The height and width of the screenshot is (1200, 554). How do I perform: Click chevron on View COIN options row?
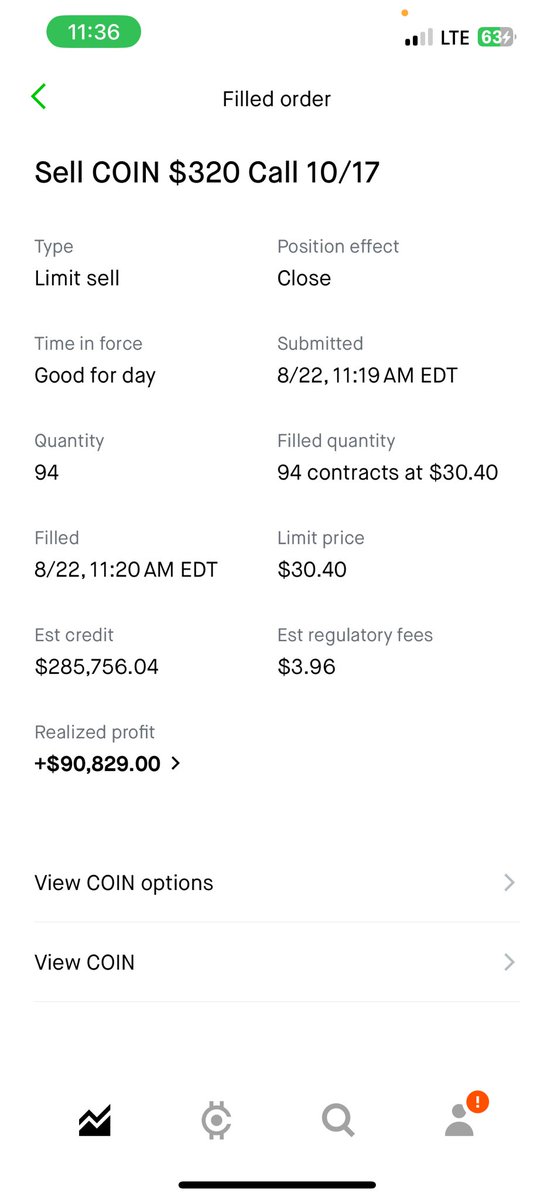click(x=509, y=882)
